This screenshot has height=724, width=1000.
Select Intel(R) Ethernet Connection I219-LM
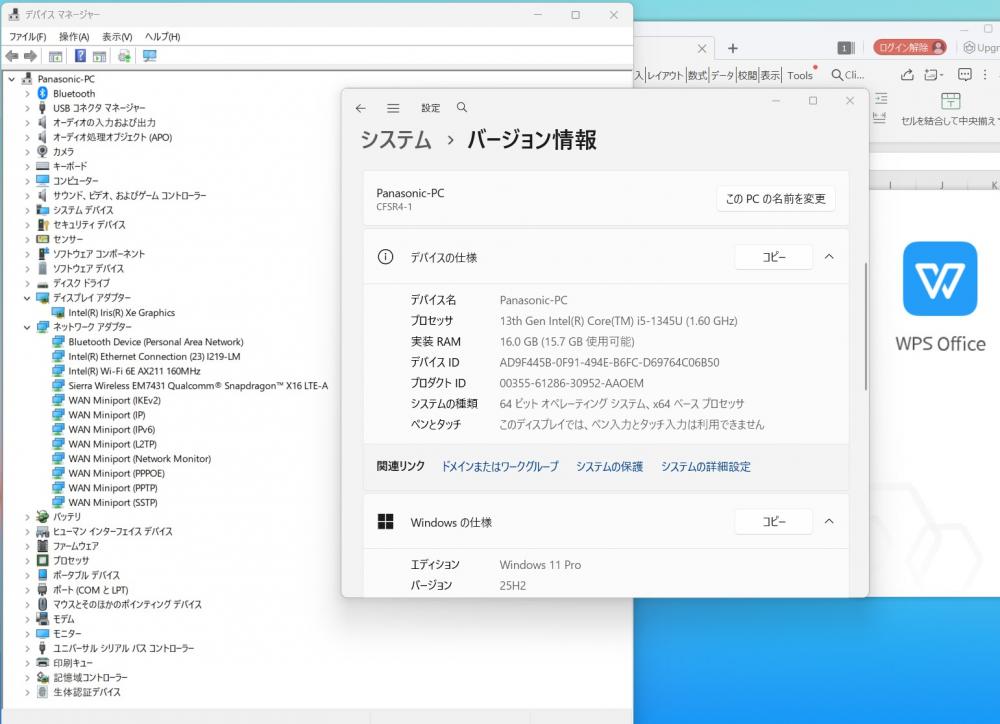[x=154, y=356]
